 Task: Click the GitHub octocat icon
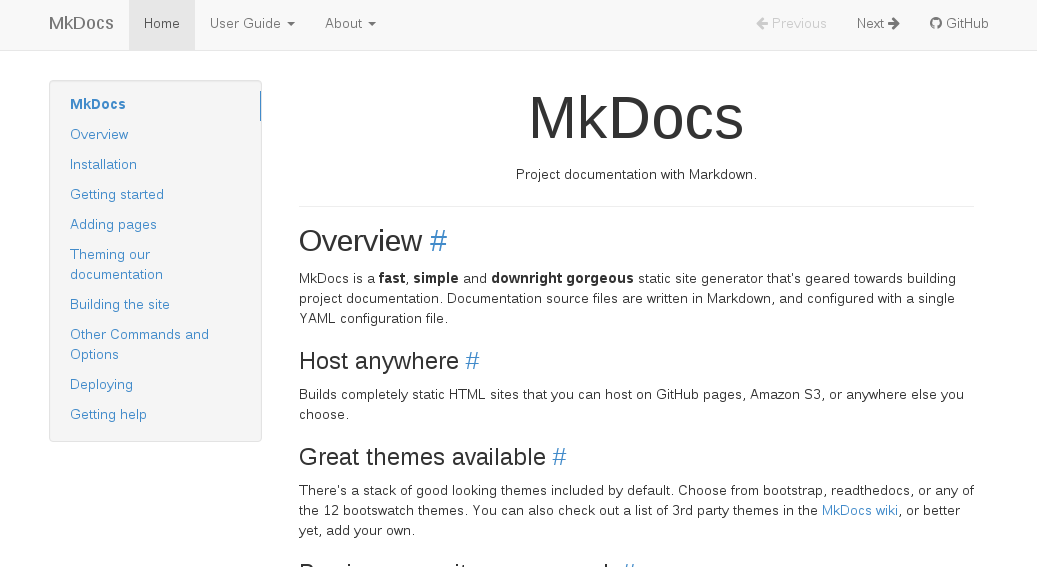(x=935, y=24)
